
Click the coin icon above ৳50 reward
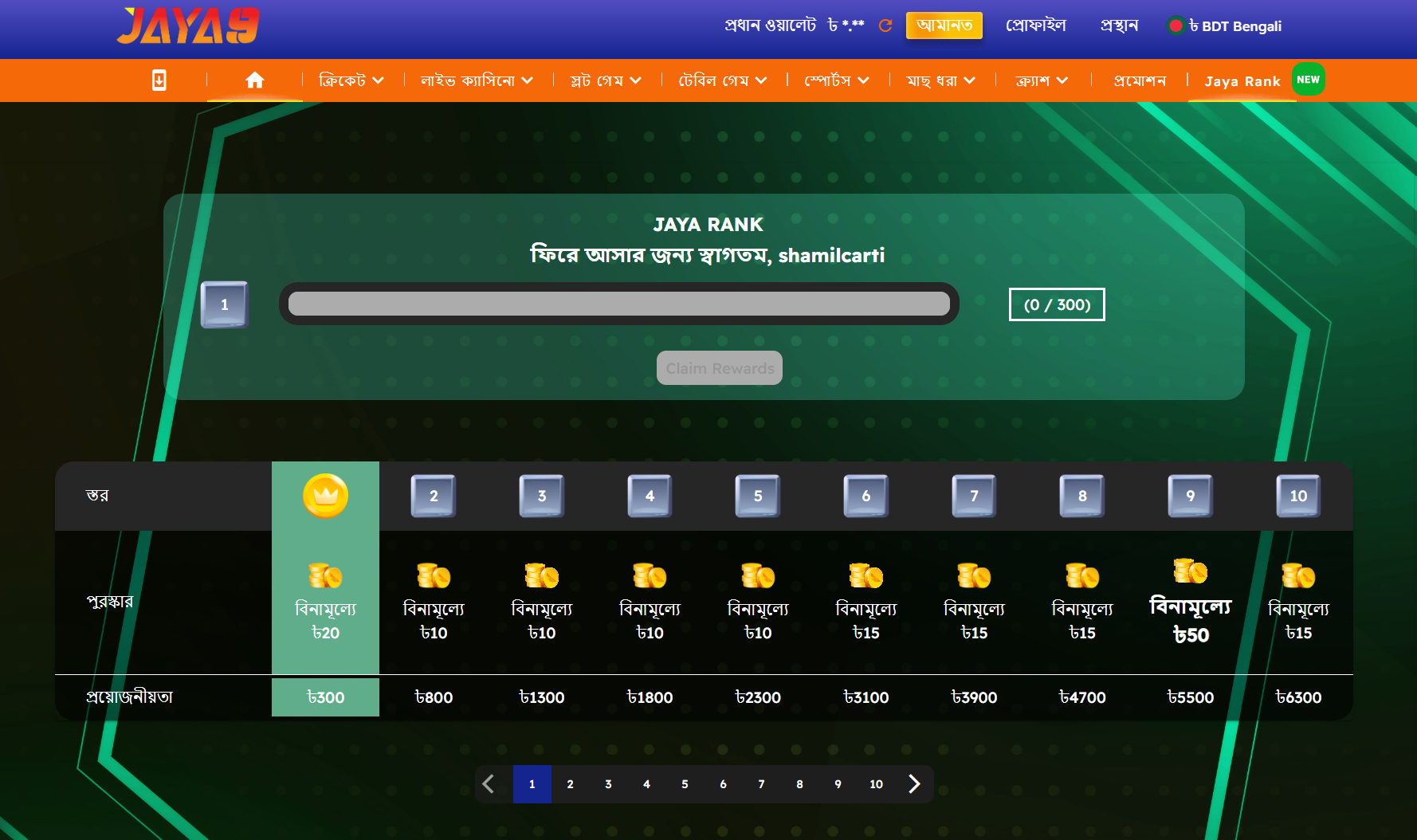coord(1191,571)
